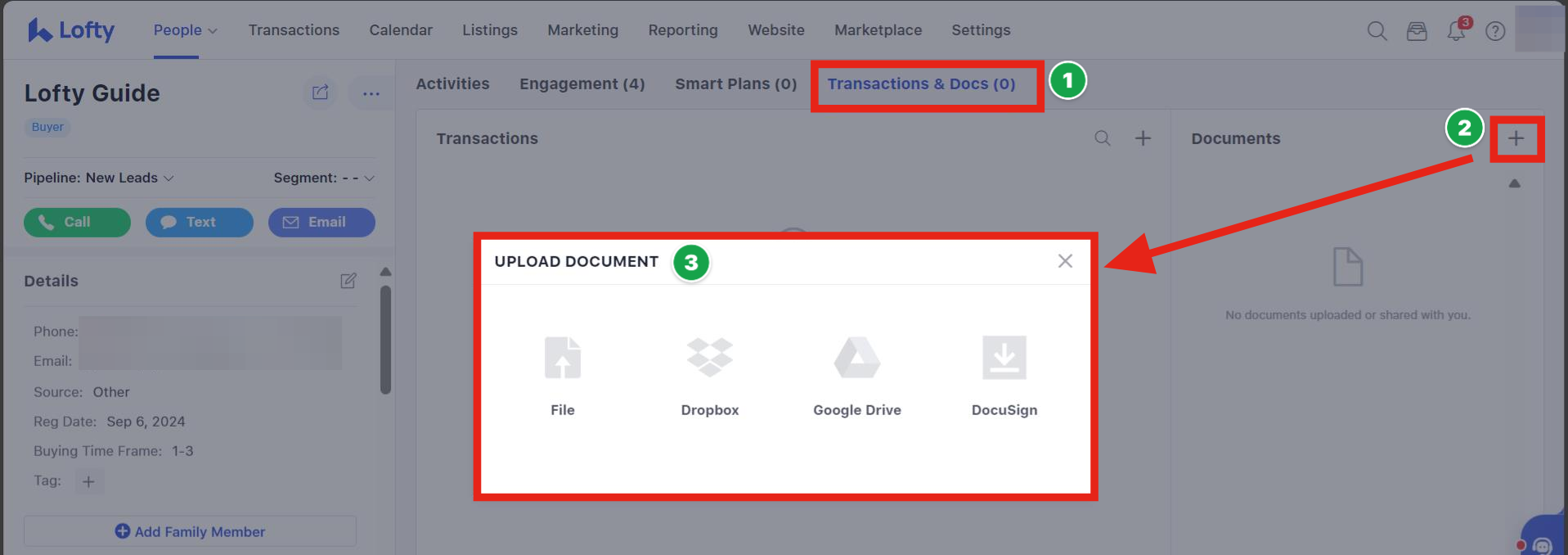Expand the Pipeline: New Leads dropdown
The width and height of the screenshot is (1568, 555).
pos(99,178)
